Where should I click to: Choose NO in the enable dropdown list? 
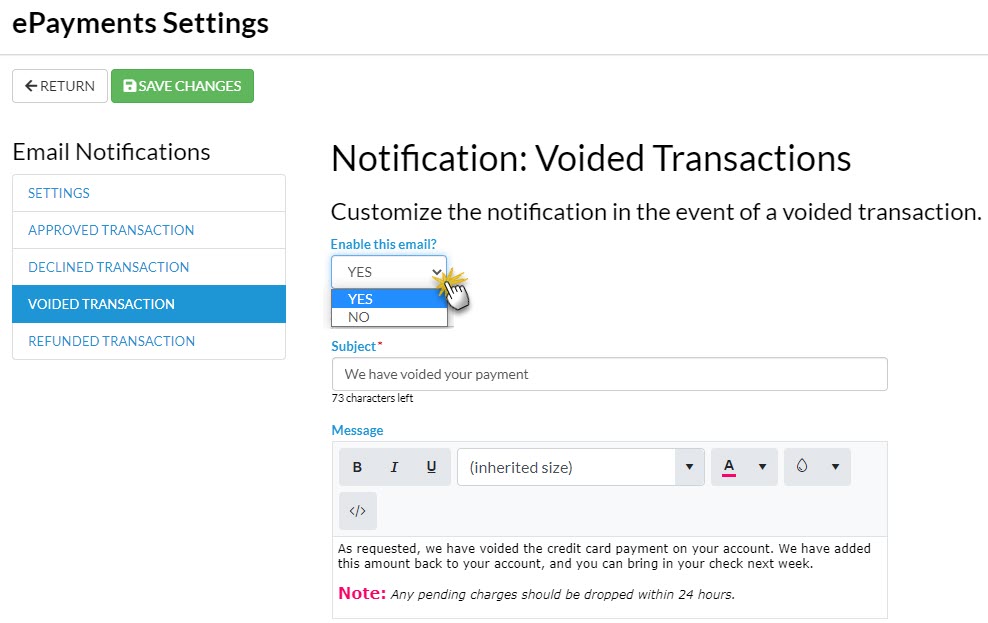[389, 317]
